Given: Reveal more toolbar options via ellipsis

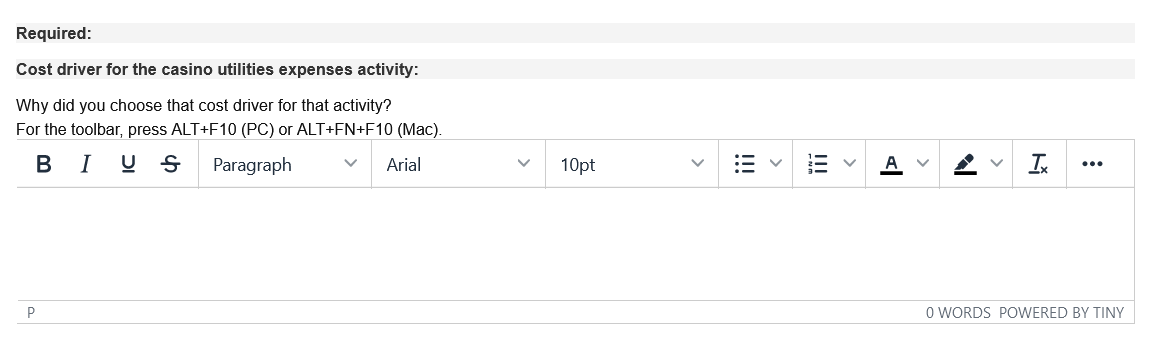Looking at the screenshot, I should pyautogui.click(x=1092, y=164).
